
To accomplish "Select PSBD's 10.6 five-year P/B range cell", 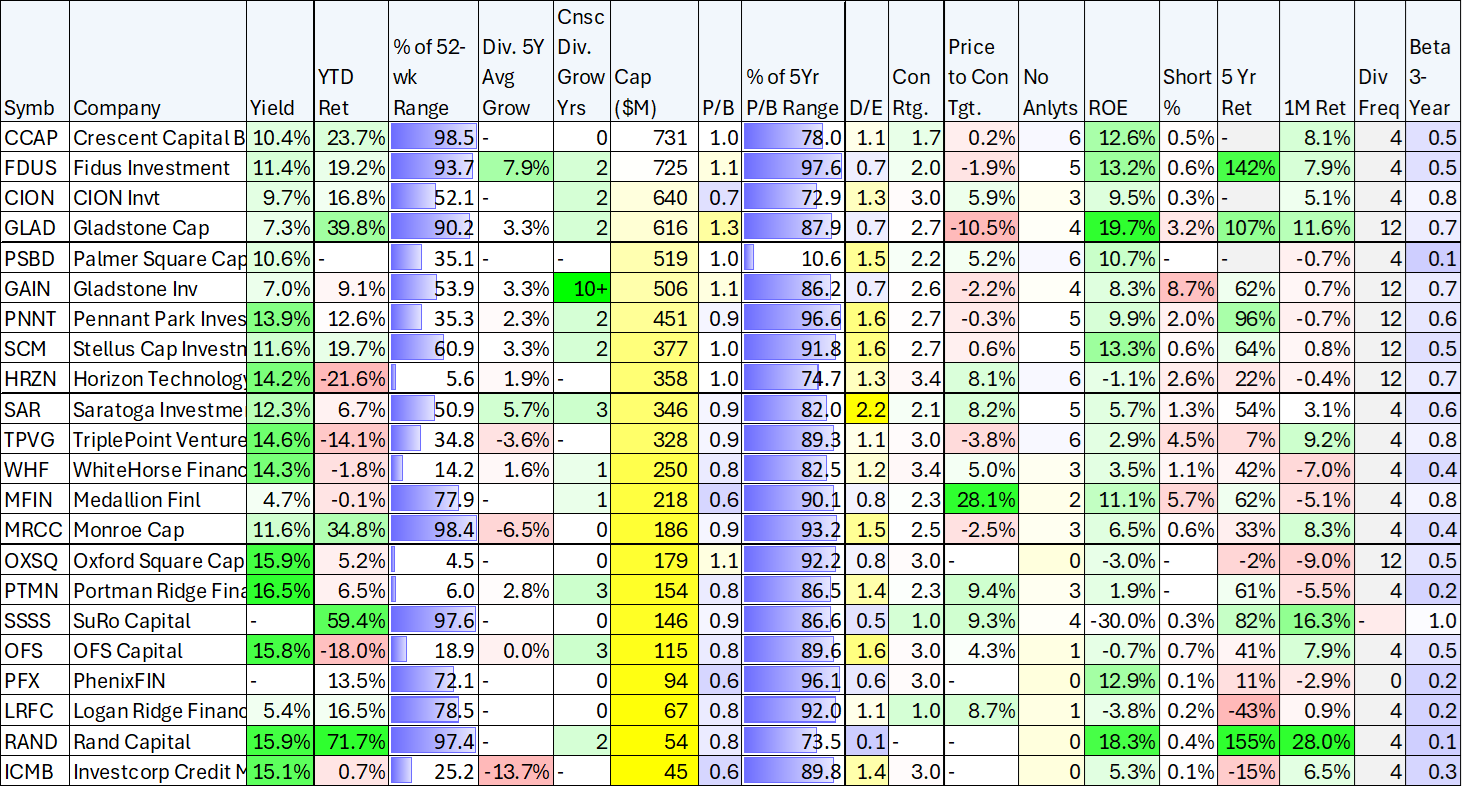I will [793, 259].
